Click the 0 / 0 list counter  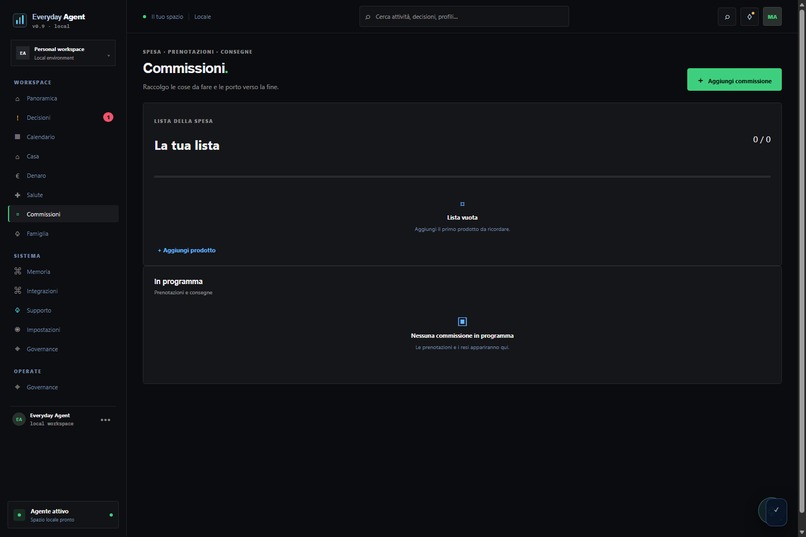pyautogui.click(x=762, y=139)
